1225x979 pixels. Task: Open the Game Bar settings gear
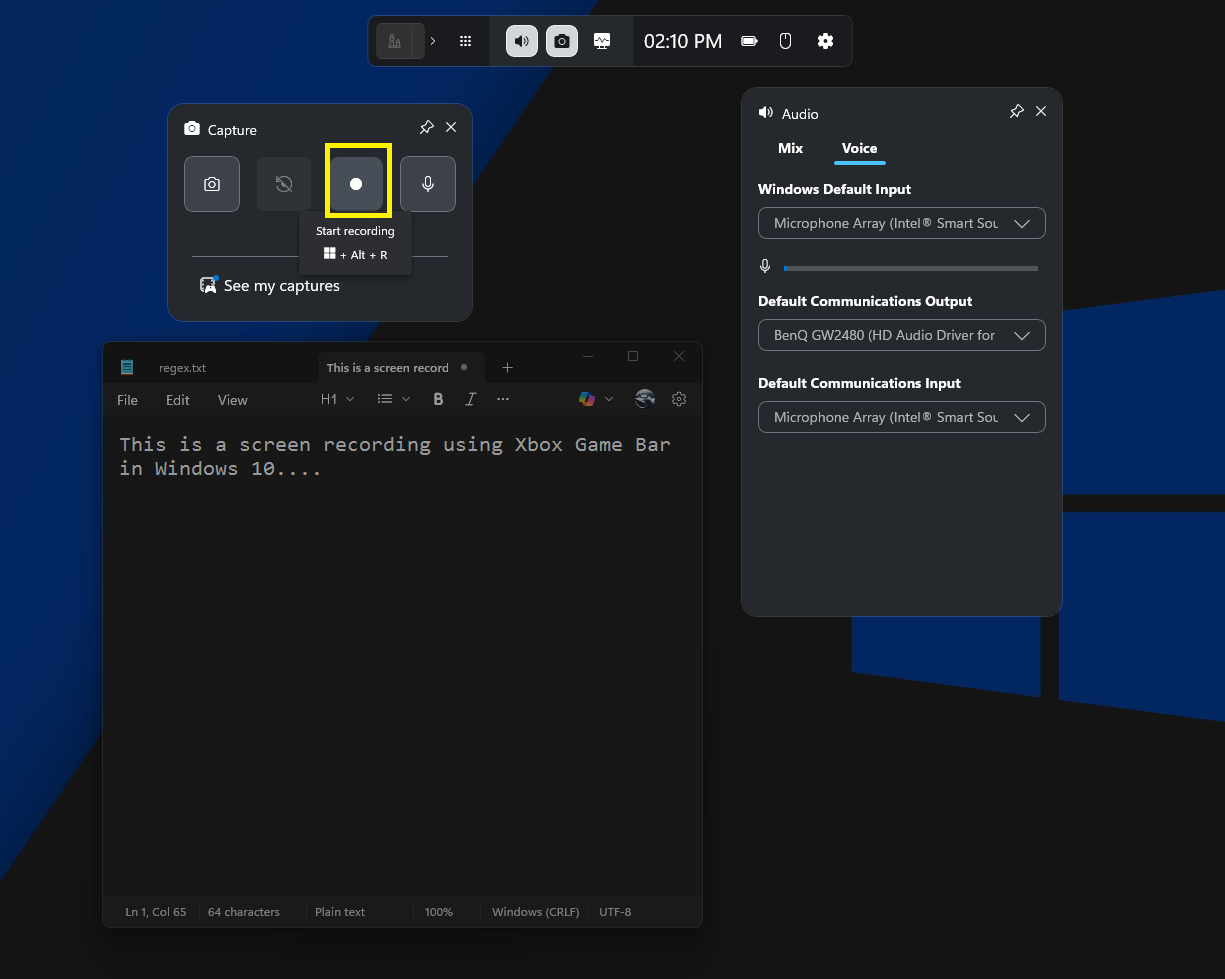click(825, 41)
